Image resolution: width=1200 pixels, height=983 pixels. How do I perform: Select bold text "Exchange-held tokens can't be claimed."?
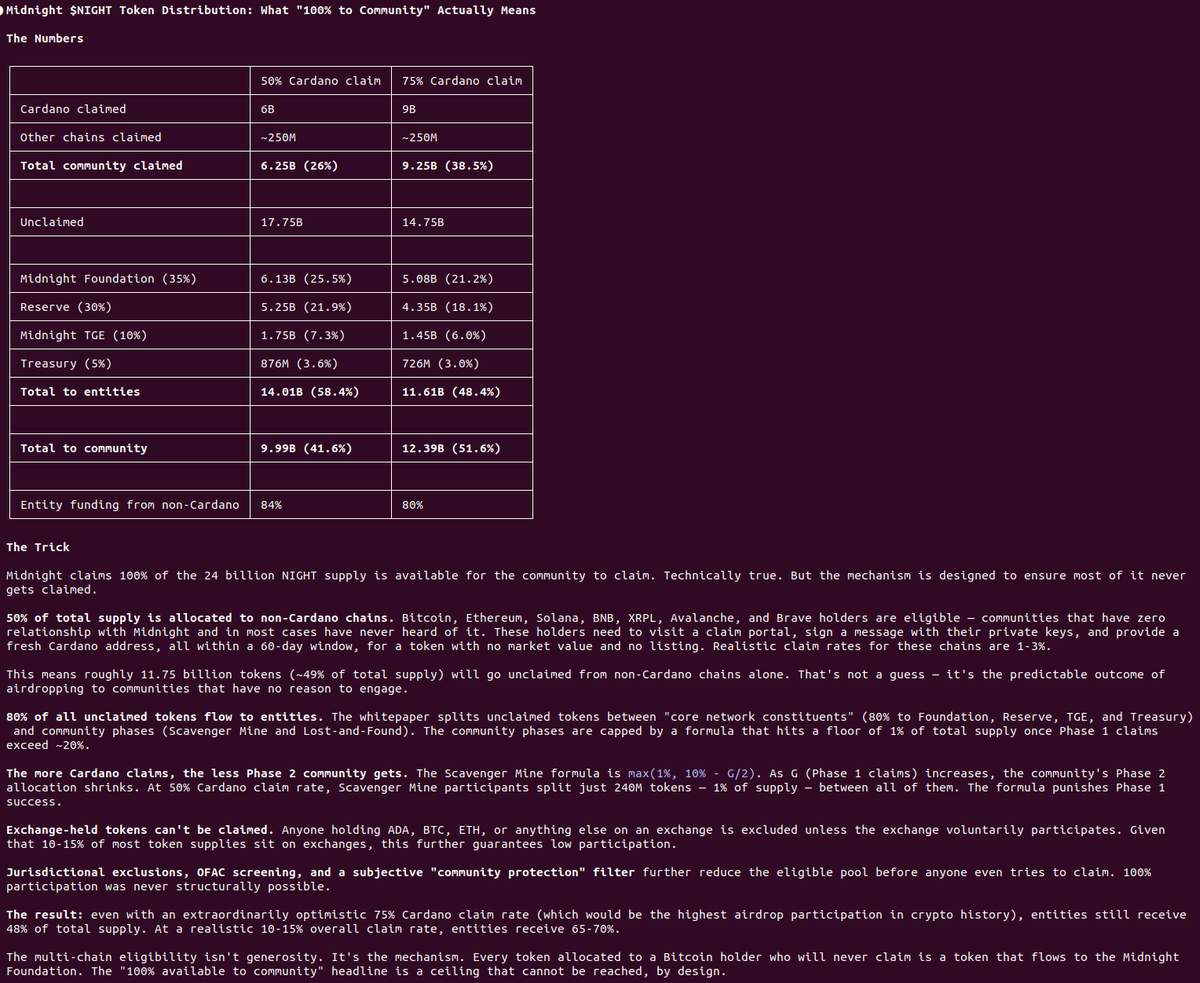click(140, 830)
